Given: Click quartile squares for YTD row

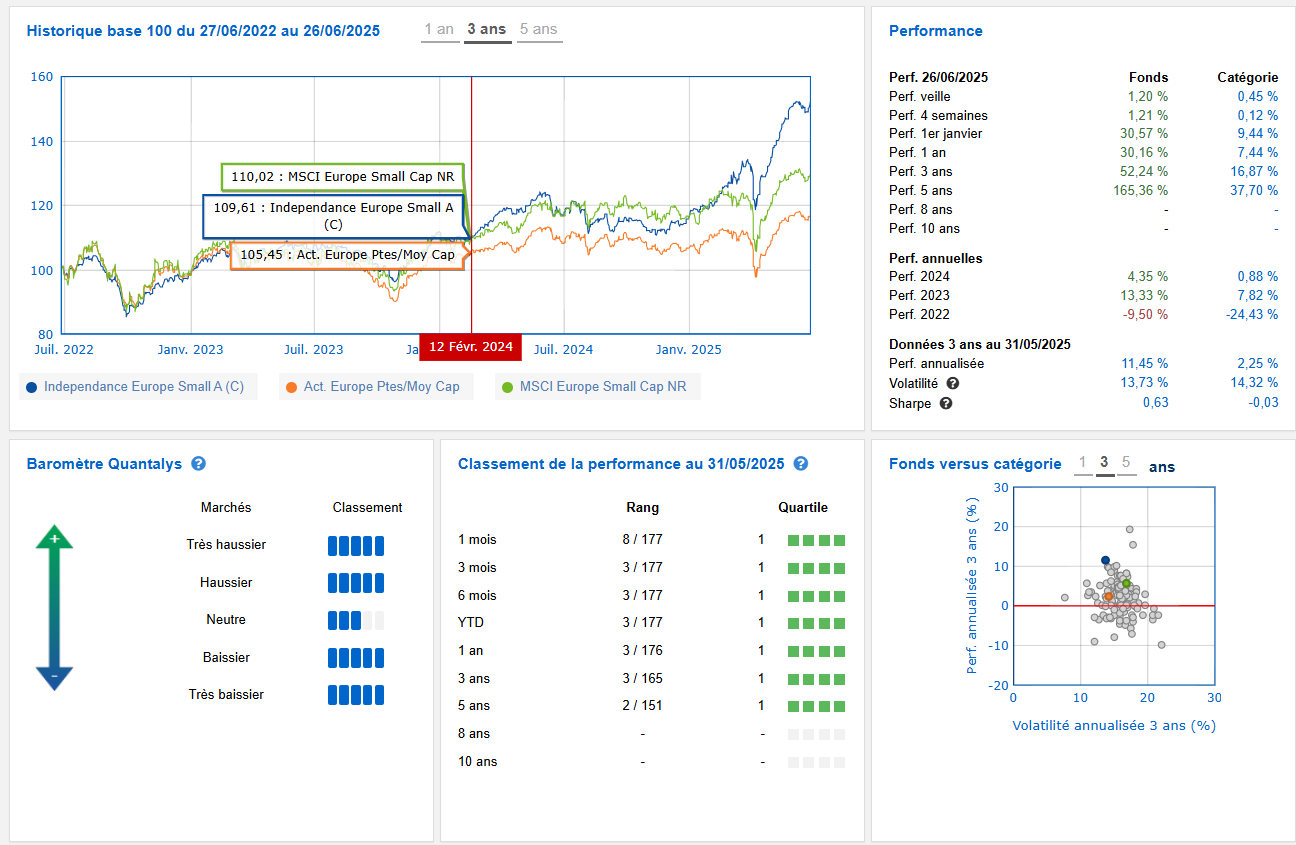Looking at the screenshot, I should pos(816,623).
